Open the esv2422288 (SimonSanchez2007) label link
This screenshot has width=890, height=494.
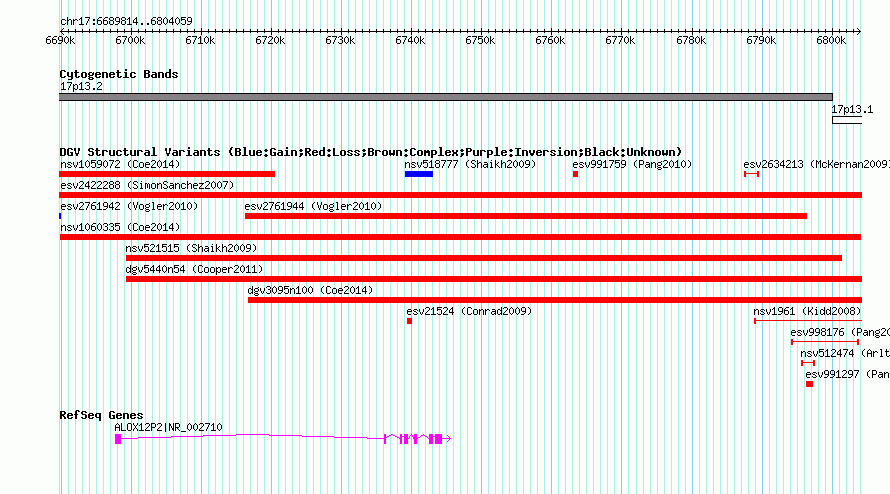coord(147,185)
